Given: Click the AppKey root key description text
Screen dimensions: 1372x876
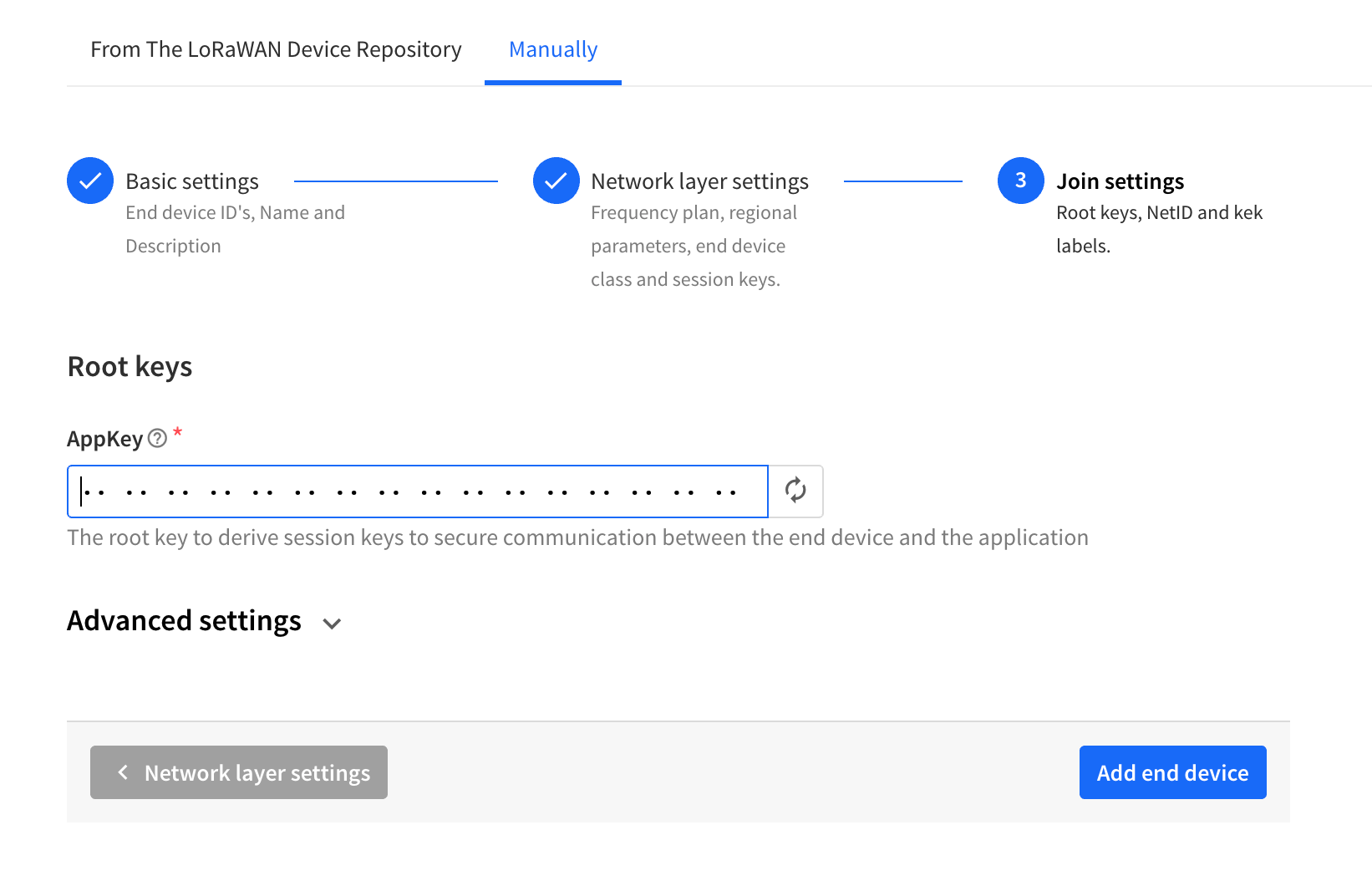Looking at the screenshot, I should (x=577, y=537).
